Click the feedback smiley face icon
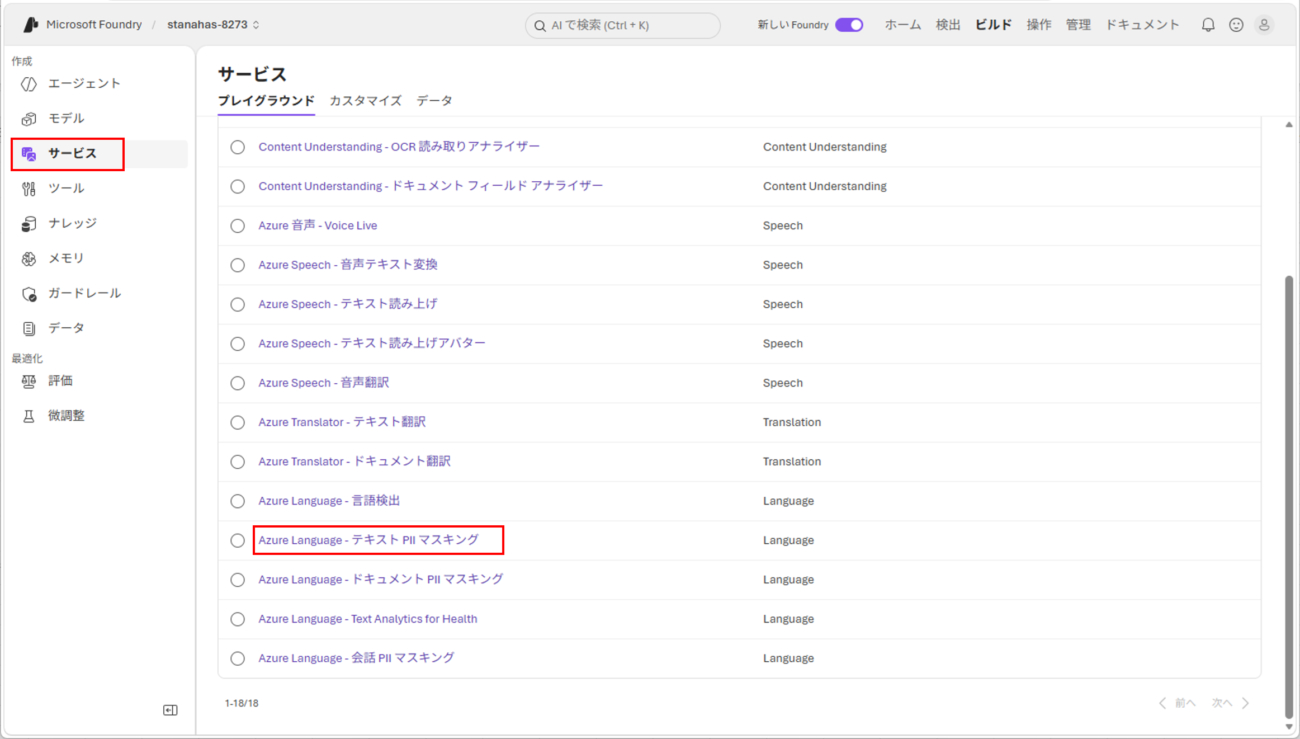 [1236, 25]
